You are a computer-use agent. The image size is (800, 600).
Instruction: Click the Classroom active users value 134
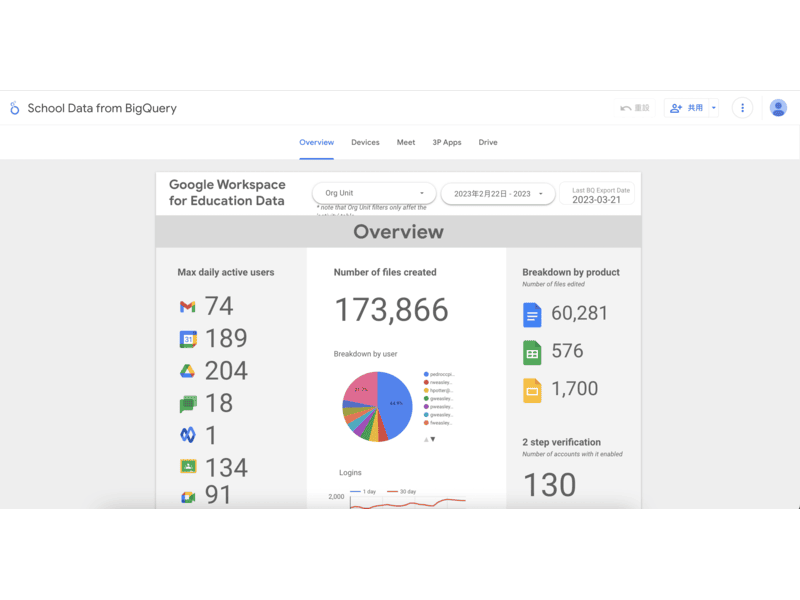pos(226,467)
